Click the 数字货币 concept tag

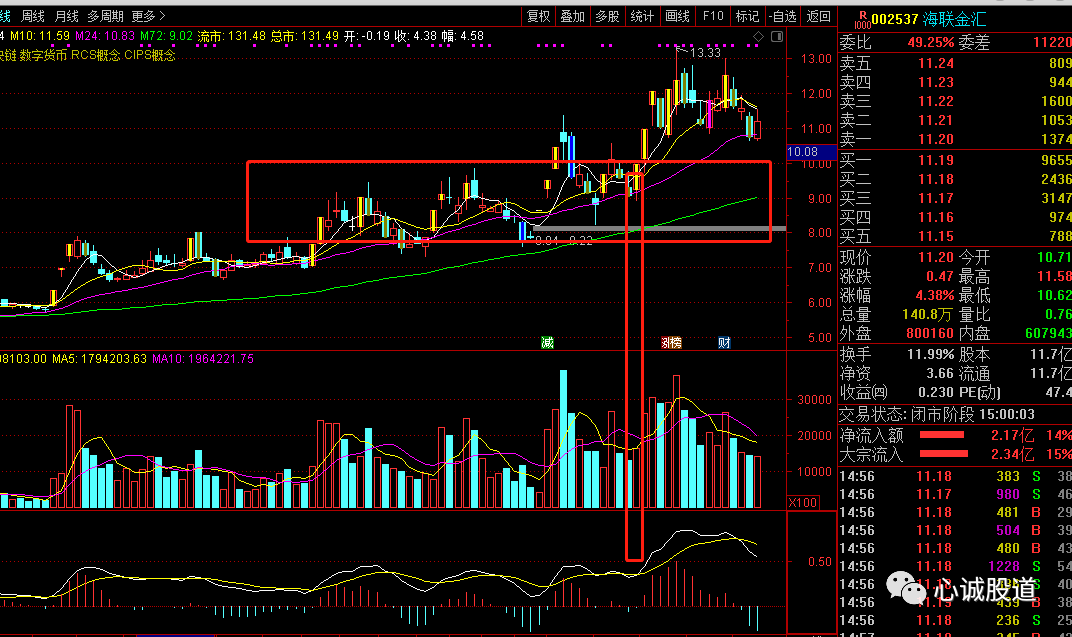click(43, 55)
